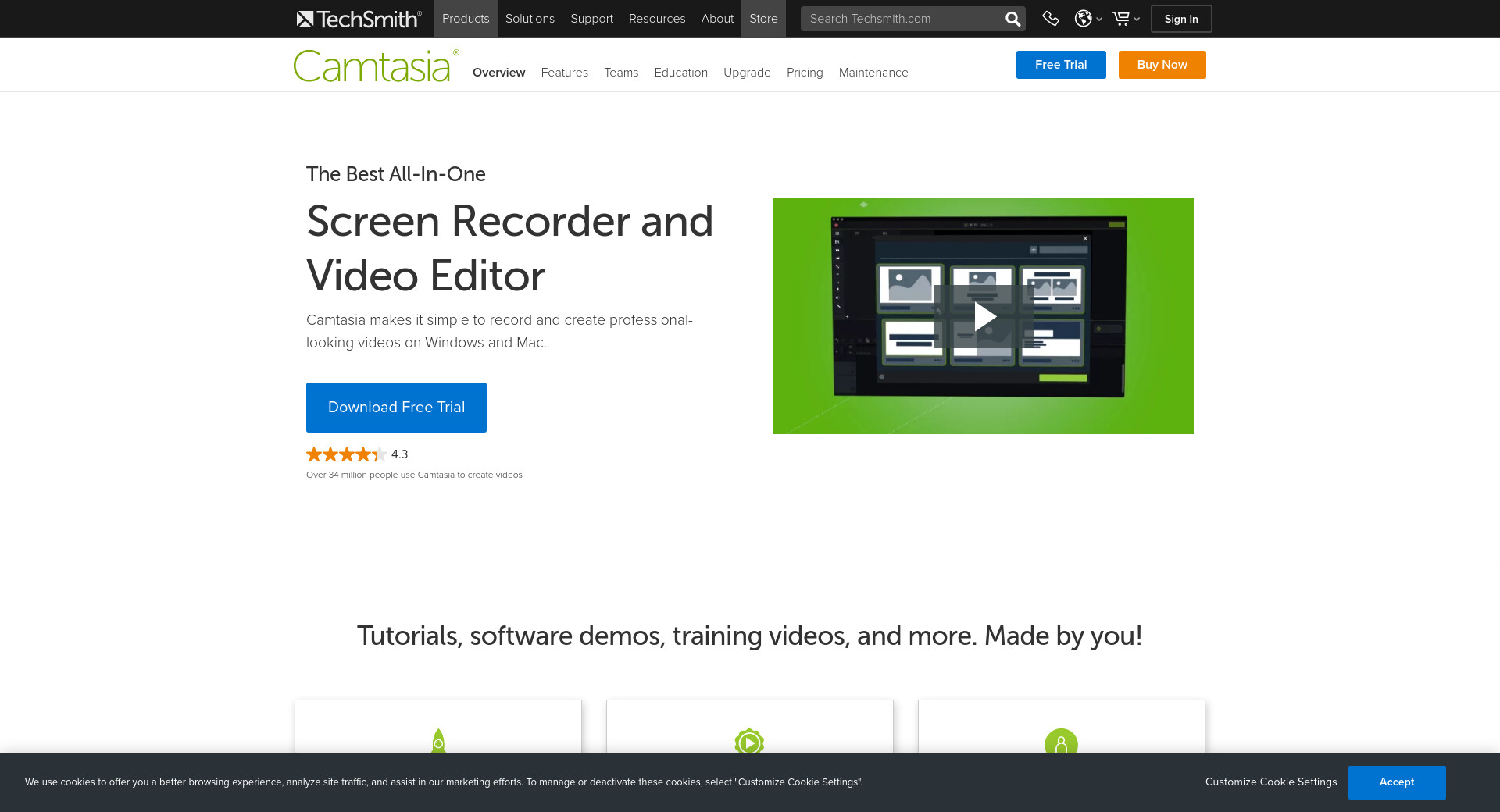
Task: Open the shopping cart icon
Action: (x=1121, y=19)
